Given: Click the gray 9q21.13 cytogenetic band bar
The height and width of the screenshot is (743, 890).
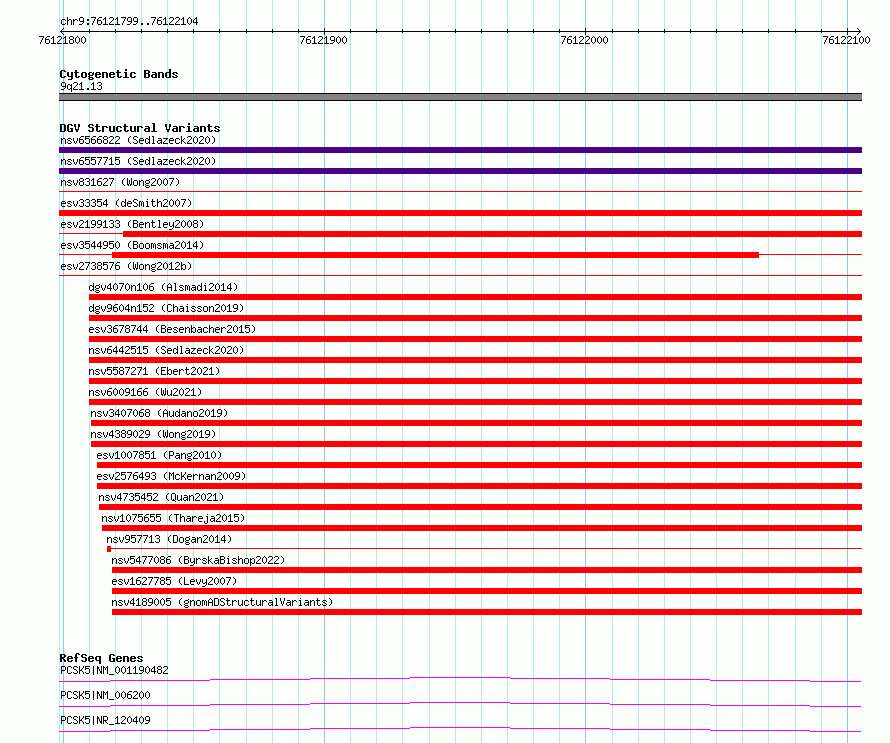Looking at the screenshot, I should [x=460, y=97].
